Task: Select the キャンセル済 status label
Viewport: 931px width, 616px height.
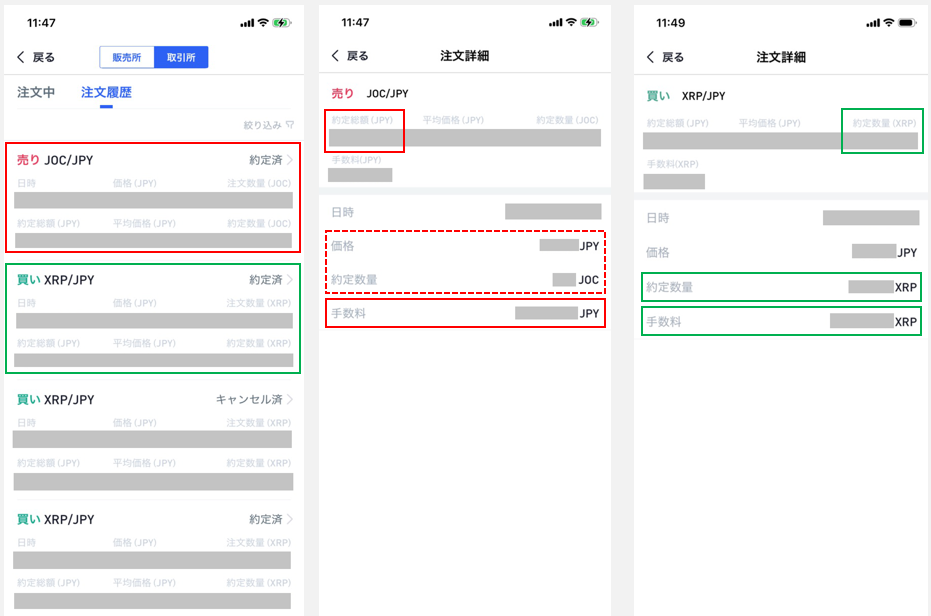Action: (249, 399)
